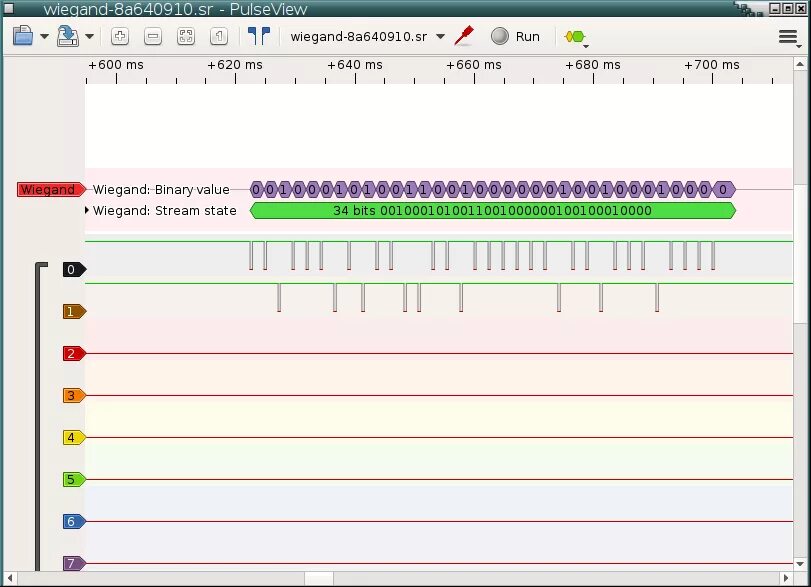Click the window menu icon in title bar

pyautogui.click(x=9, y=8)
